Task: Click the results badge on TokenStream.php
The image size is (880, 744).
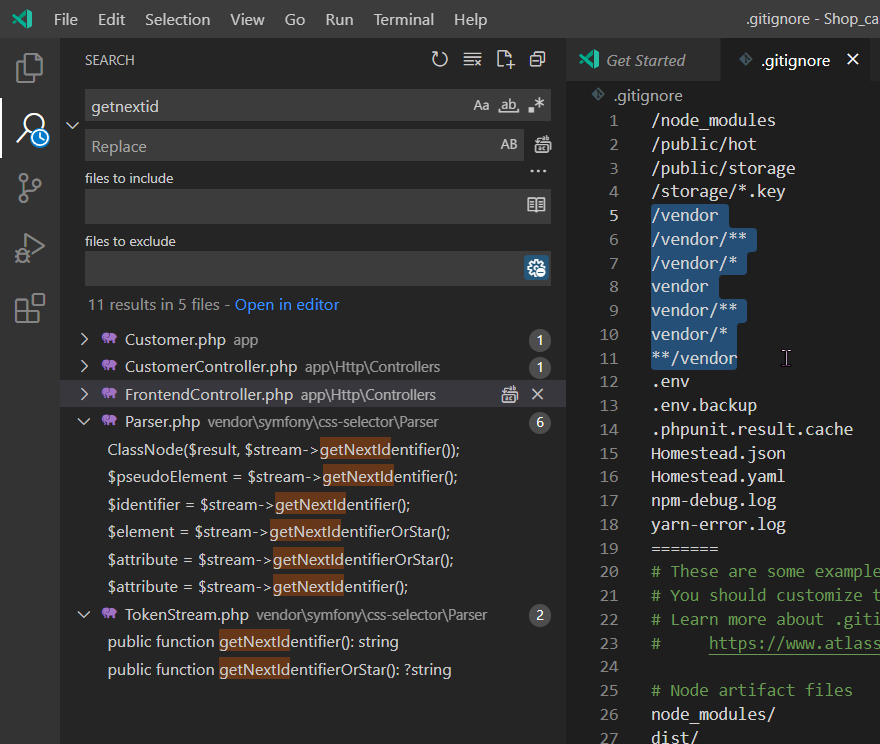Action: pyautogui.click(x=539, y=615)
